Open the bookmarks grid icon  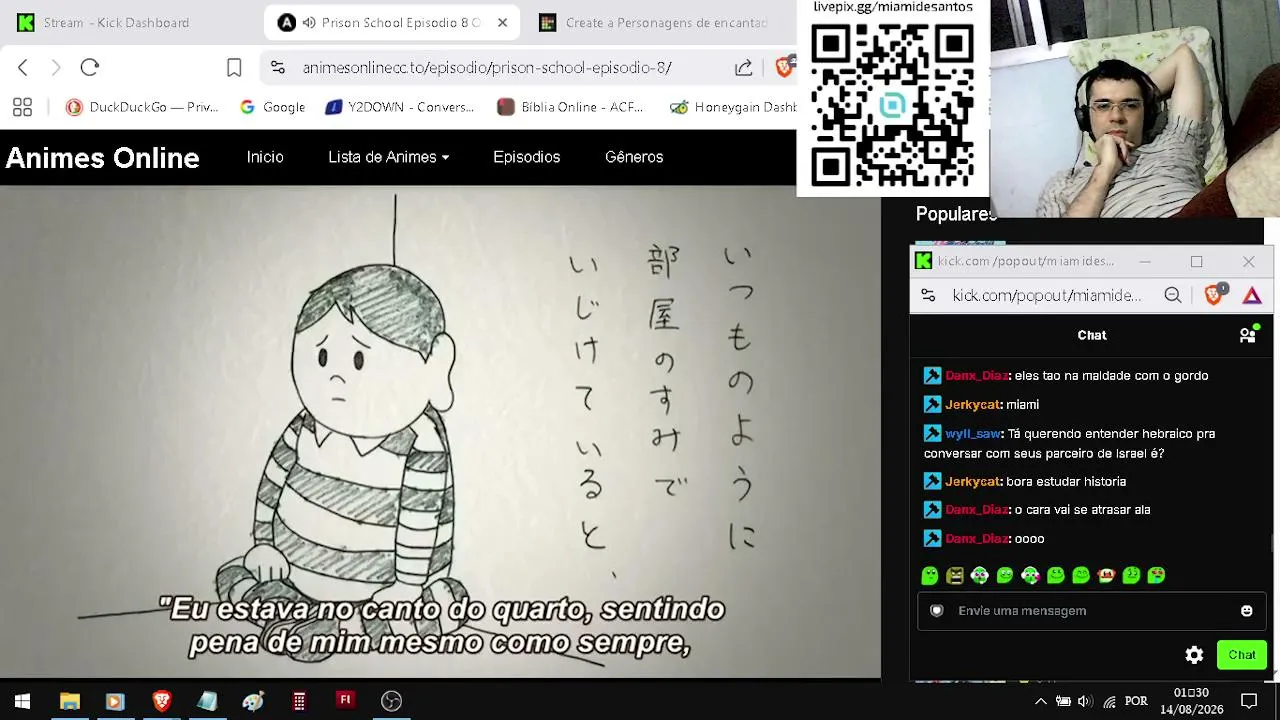tap(22, 107)
